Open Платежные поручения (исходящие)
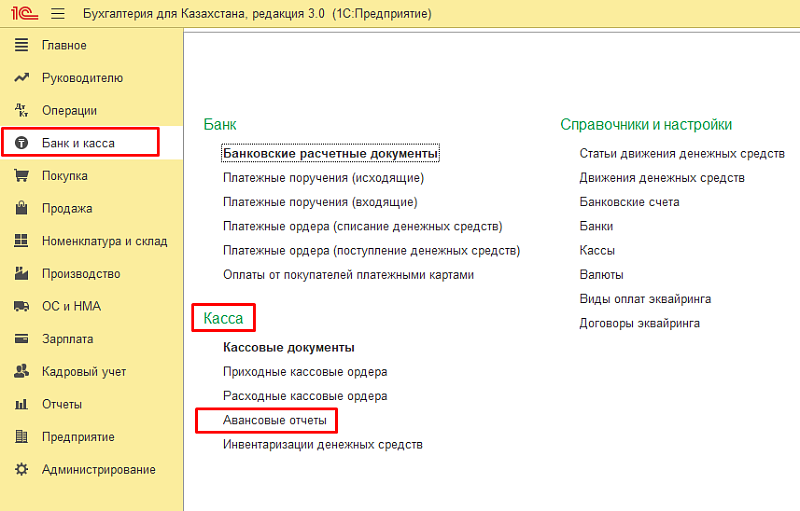 (x=324, y=178)
